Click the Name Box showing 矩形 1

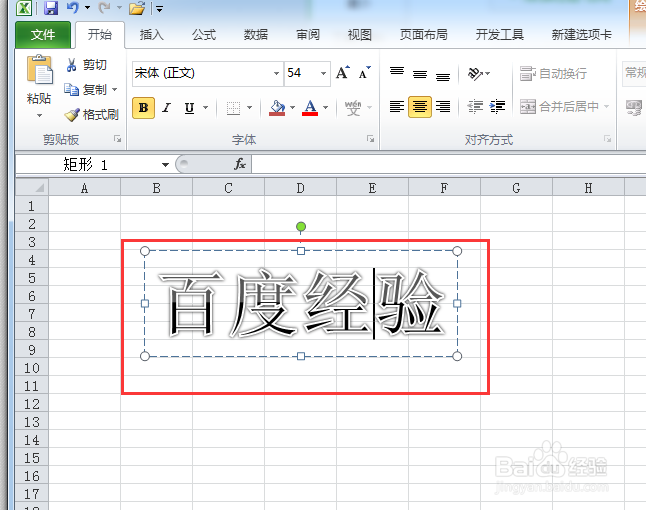coord(88,165)
